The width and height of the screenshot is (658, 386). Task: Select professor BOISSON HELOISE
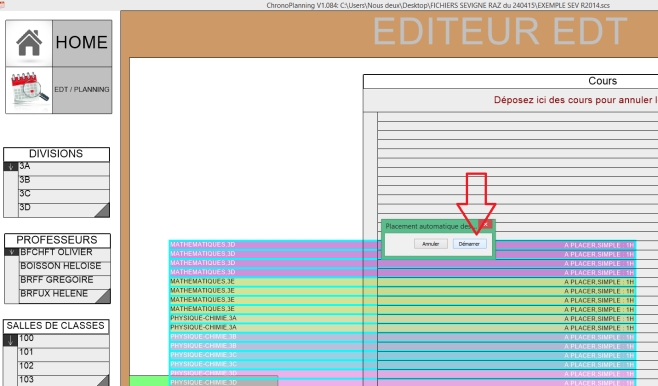pyautogui.click(x=65, y=266)
